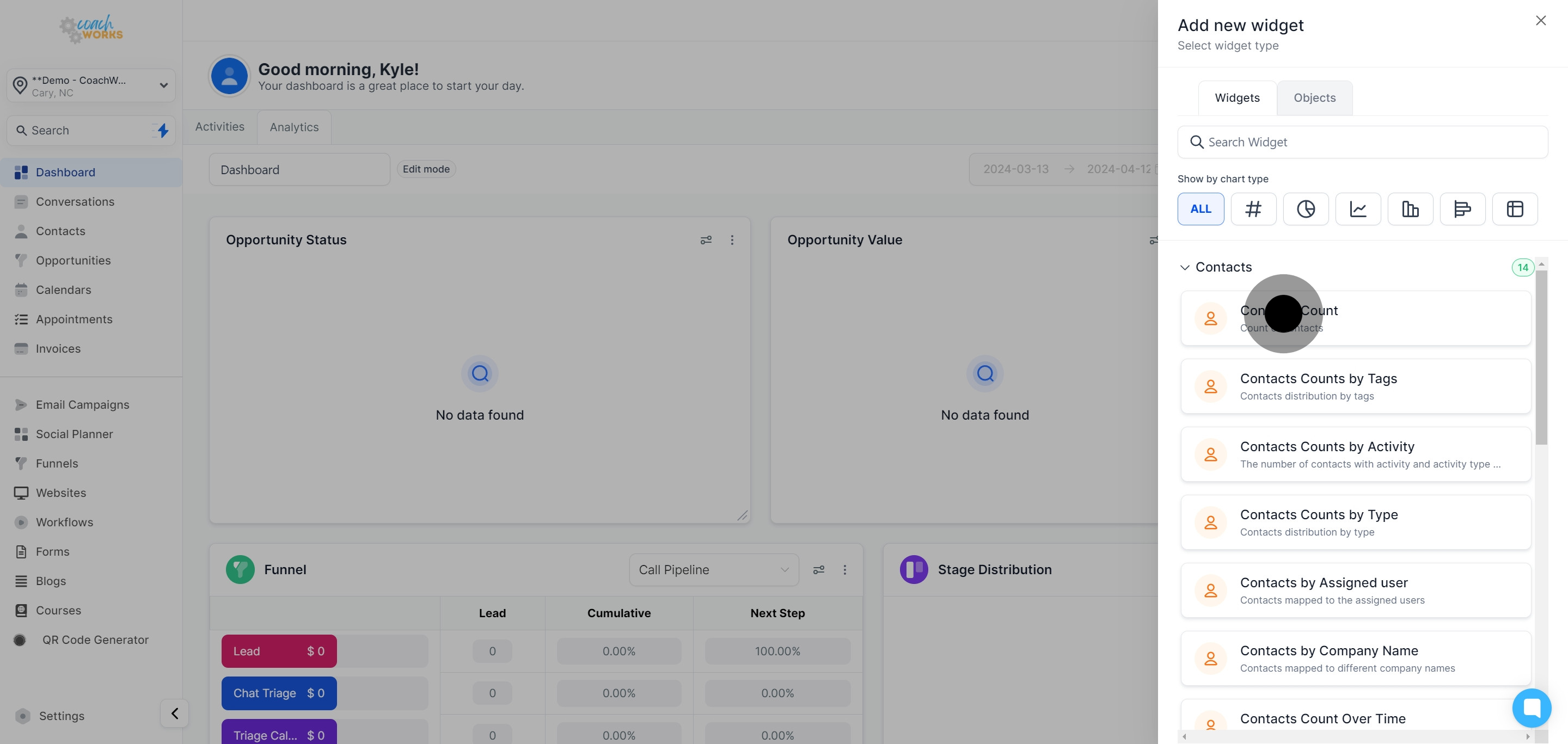The width and height of the screenshot is (1568, 744).
Task: Filter widgets by table chart type
Action: click(1515, 208)
